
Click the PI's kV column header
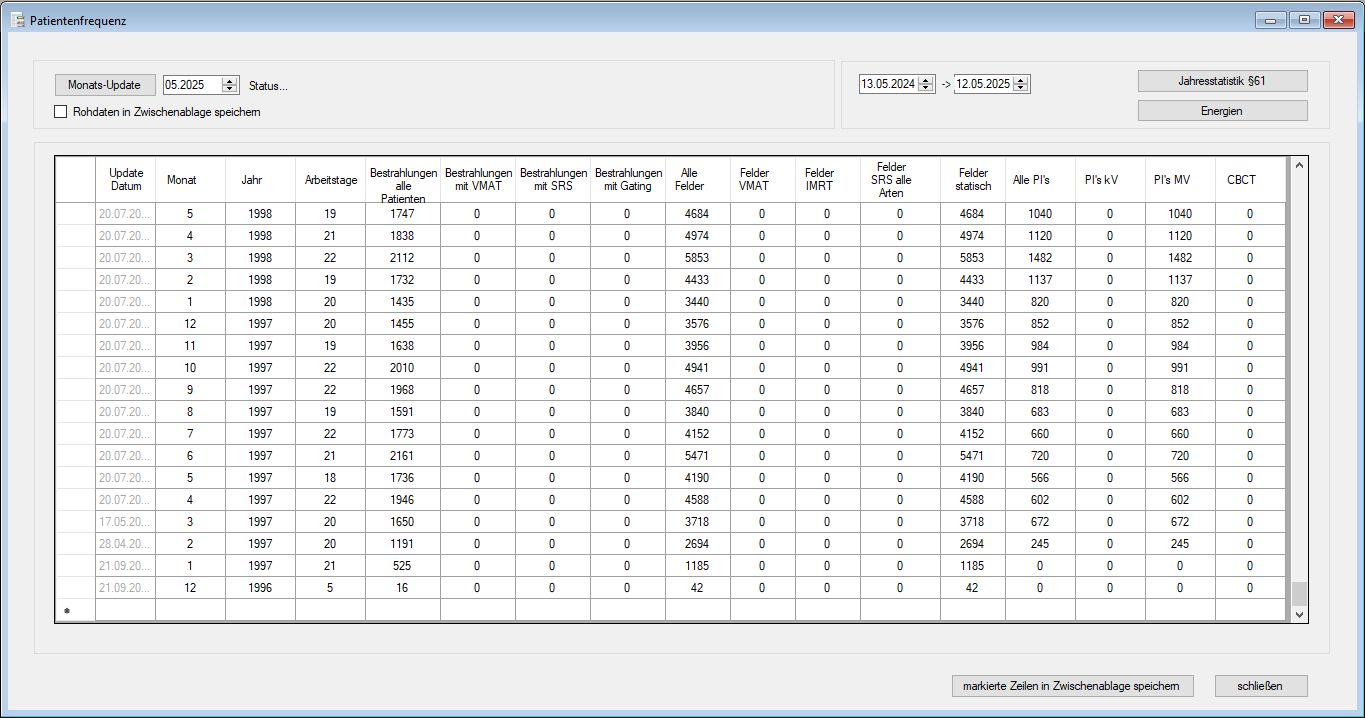[1110, 179]
